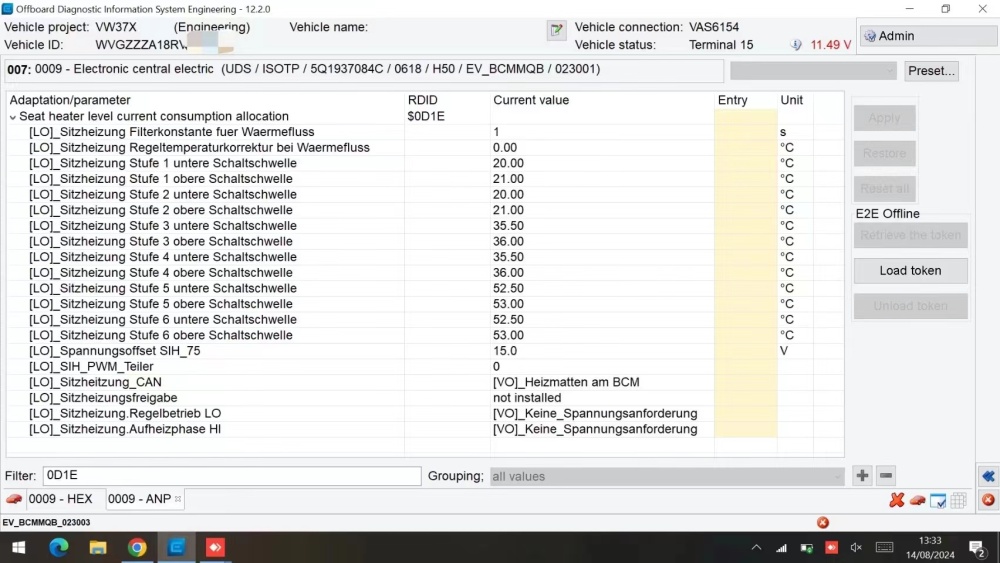This screenshot has width=1000, height=563.
Task: Click the red X icon in bottom toolbar
Action: pos(897,500)
